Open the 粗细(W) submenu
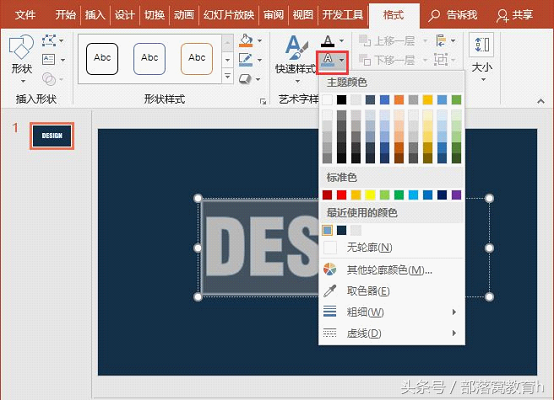 point(391,312)
